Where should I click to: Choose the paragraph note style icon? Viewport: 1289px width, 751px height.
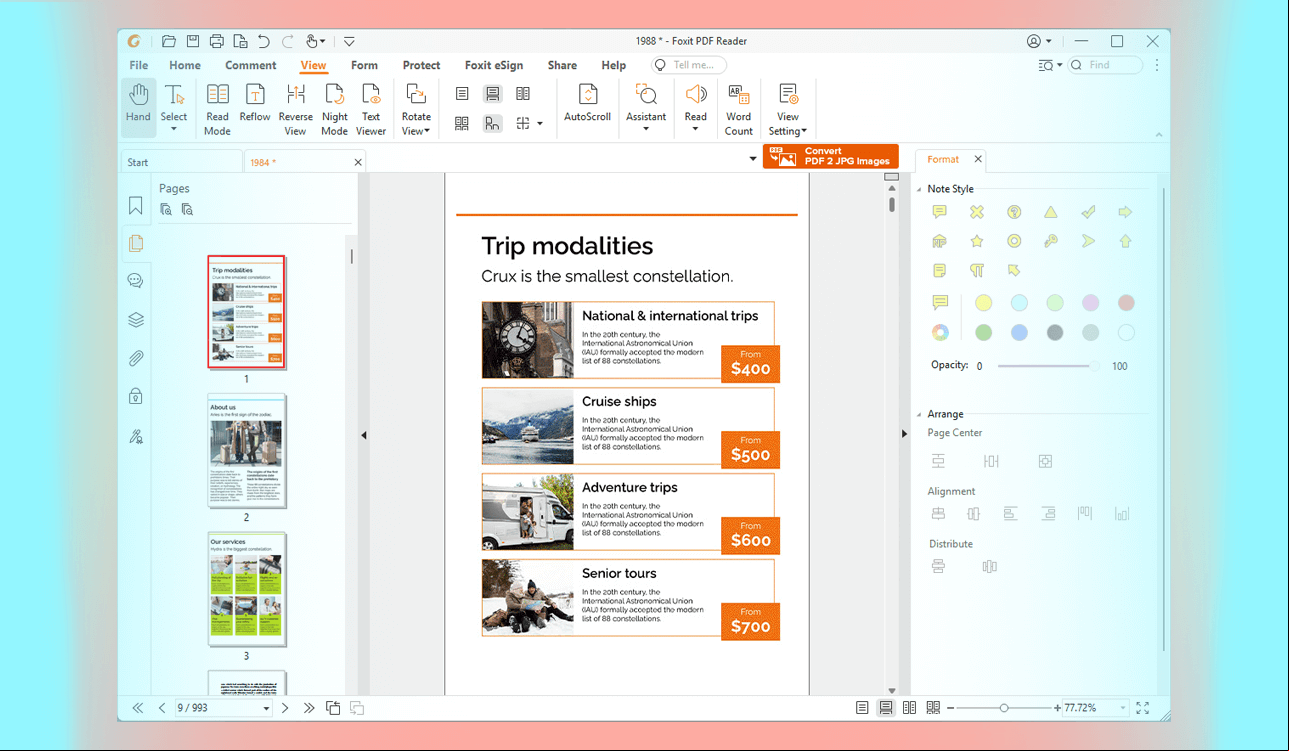coord(977,270)
